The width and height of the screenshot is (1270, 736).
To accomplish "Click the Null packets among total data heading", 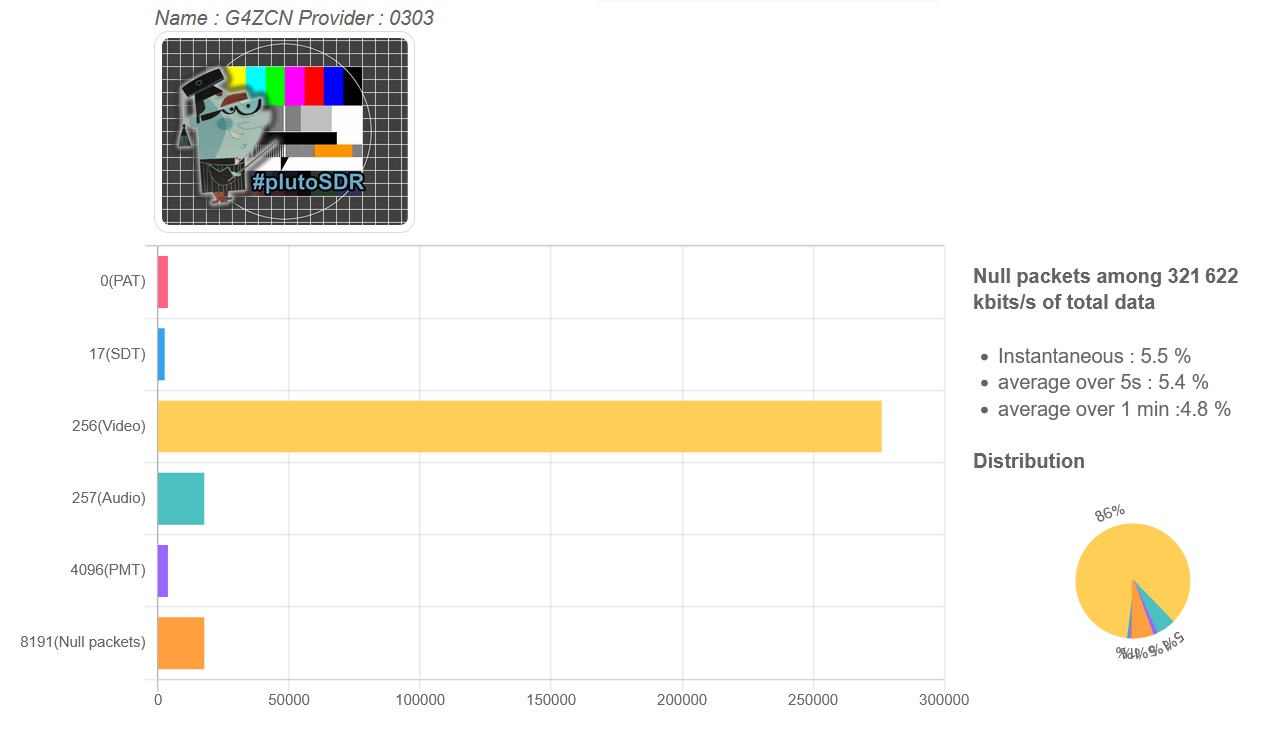I will pos(1105,289).
